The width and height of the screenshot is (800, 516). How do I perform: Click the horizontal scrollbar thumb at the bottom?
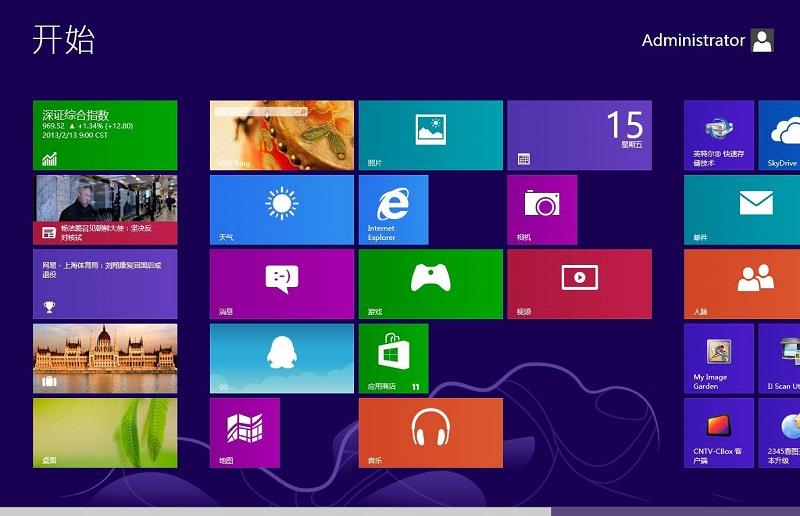point(276,511)
